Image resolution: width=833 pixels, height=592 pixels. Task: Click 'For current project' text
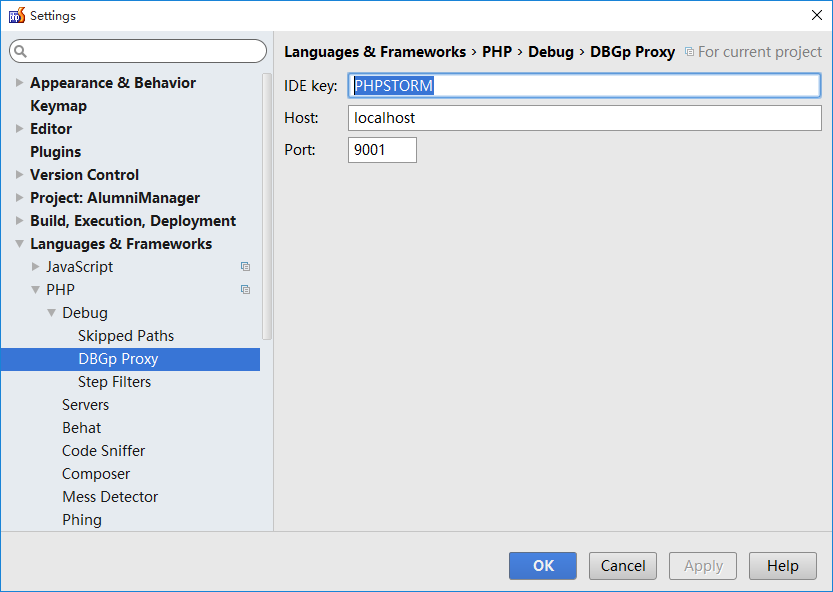click(x=760, y=52)
